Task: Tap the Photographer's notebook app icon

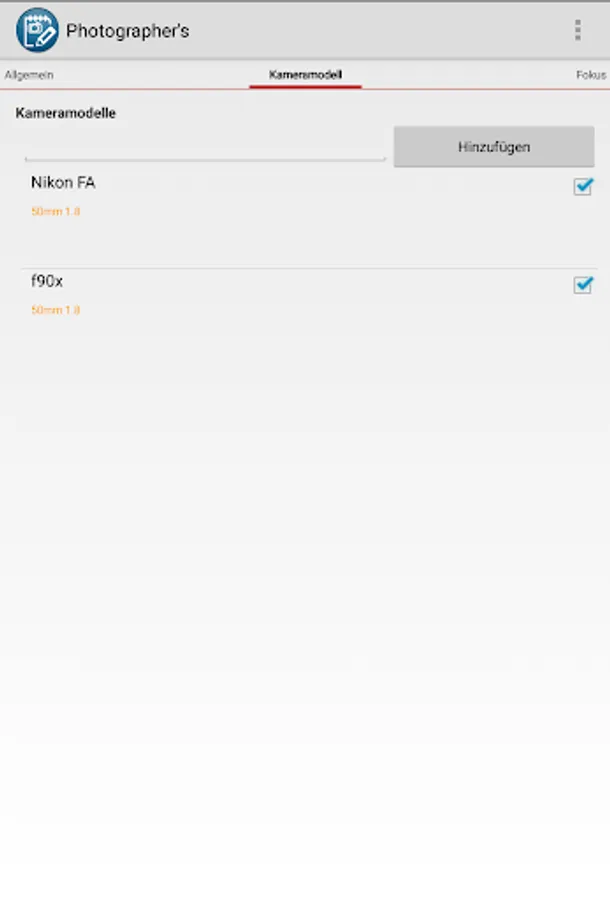Action: [37, 30]
